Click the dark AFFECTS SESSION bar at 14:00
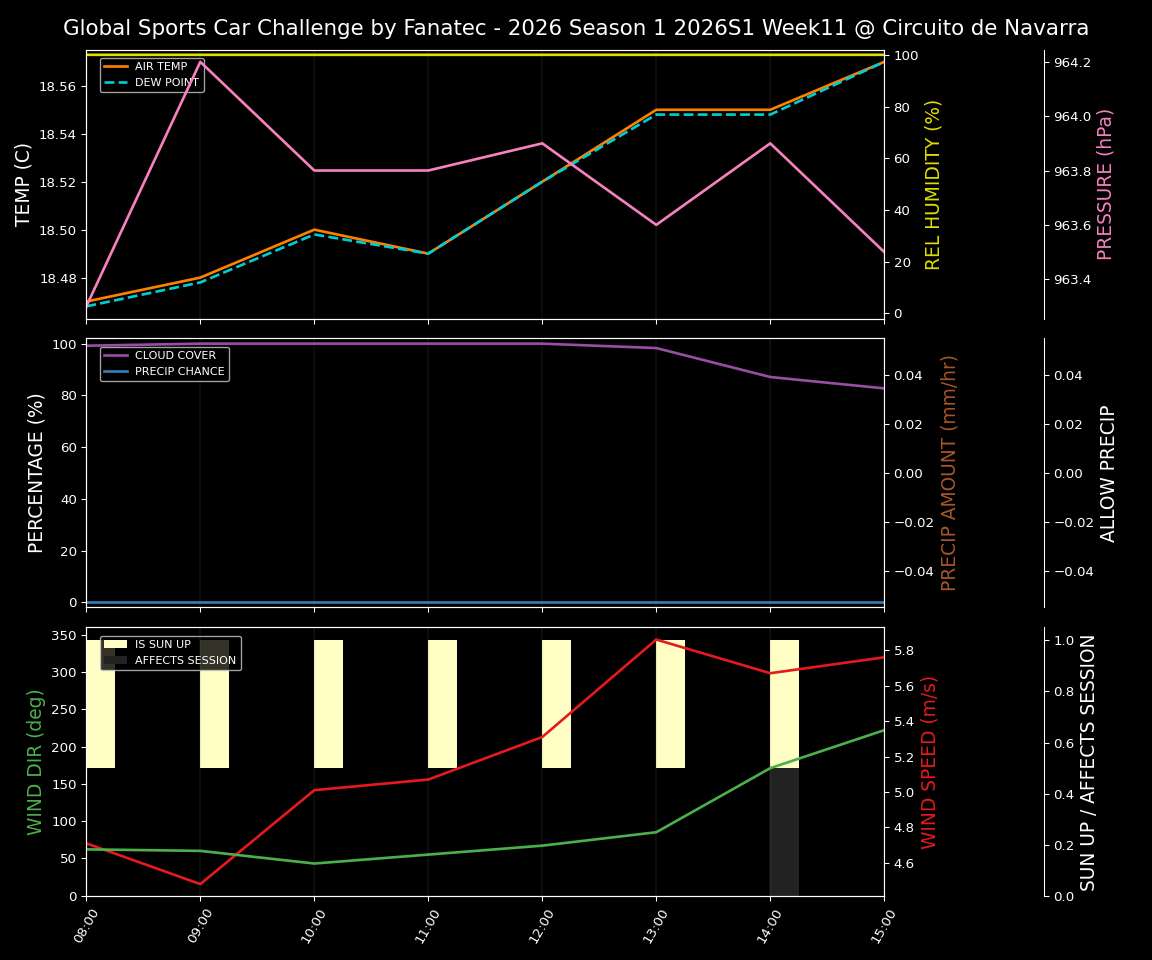The image size is (1152, 960). [784, 830]
